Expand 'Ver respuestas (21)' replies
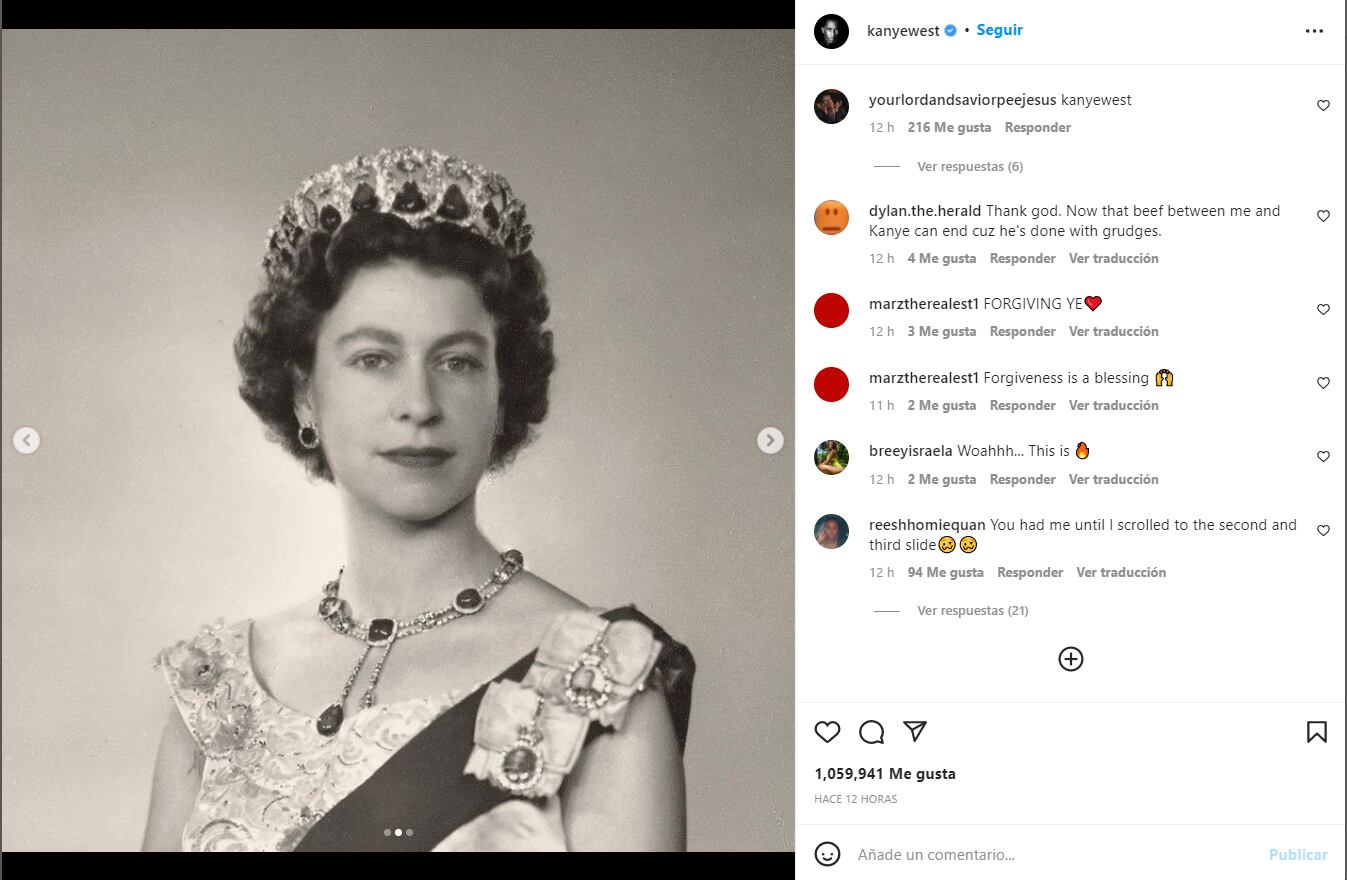The height and width of the screenshot is (880, 1347). (972, 611)
